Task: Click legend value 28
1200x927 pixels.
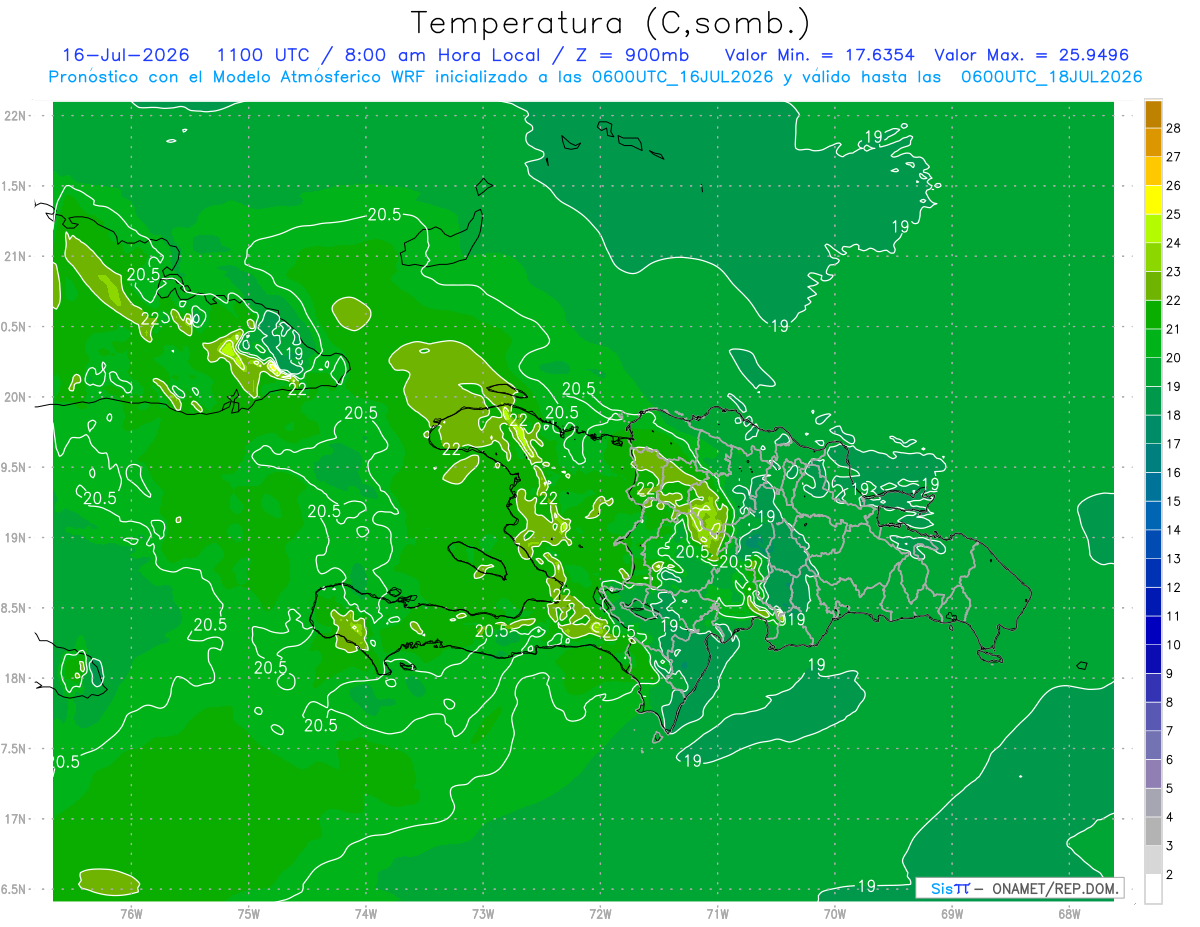Action: [1174, 129]
